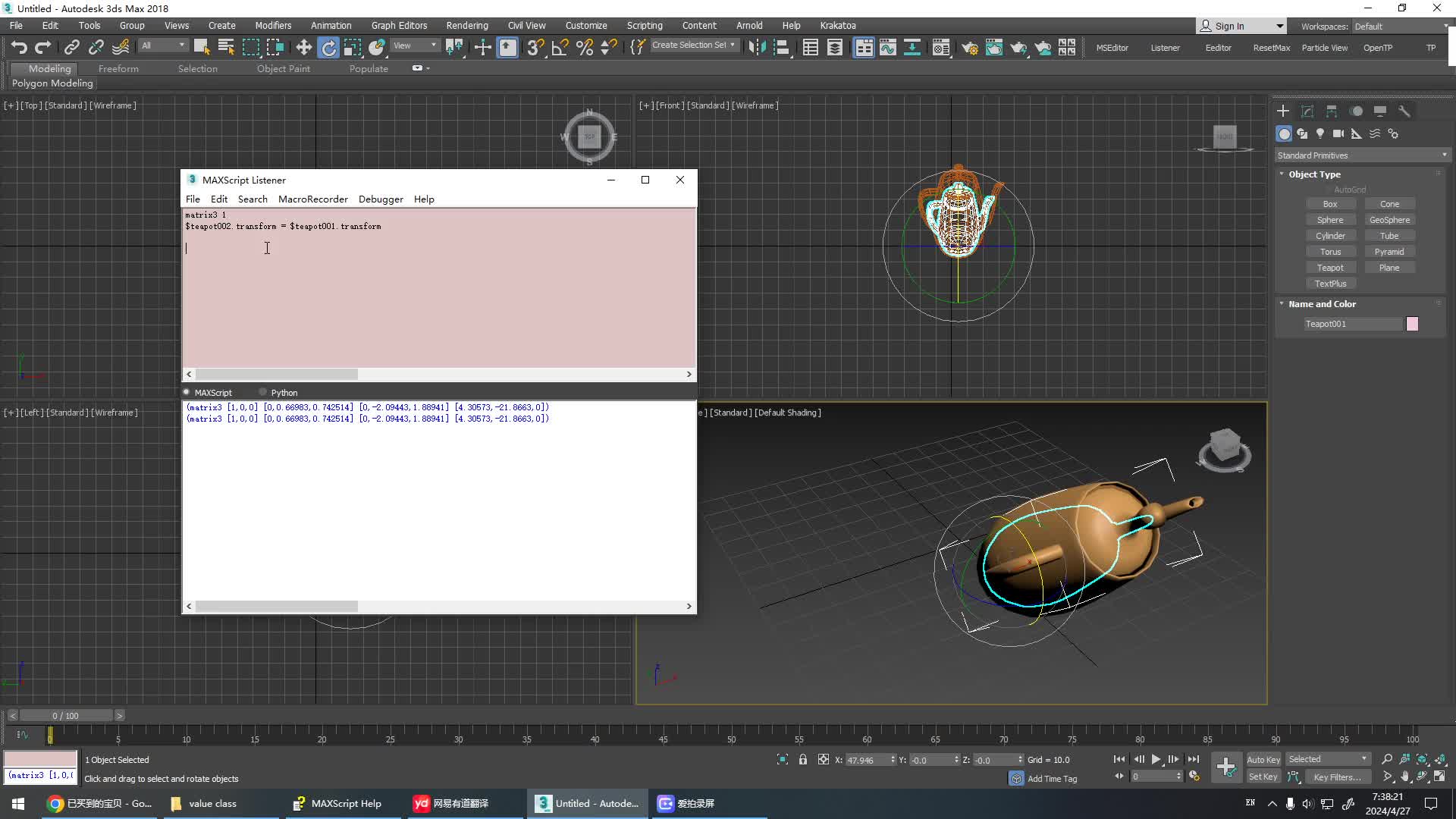Click the Particle View toolbar button
The width and height of the screenshot is (1456, 819).
point(1325,48)
